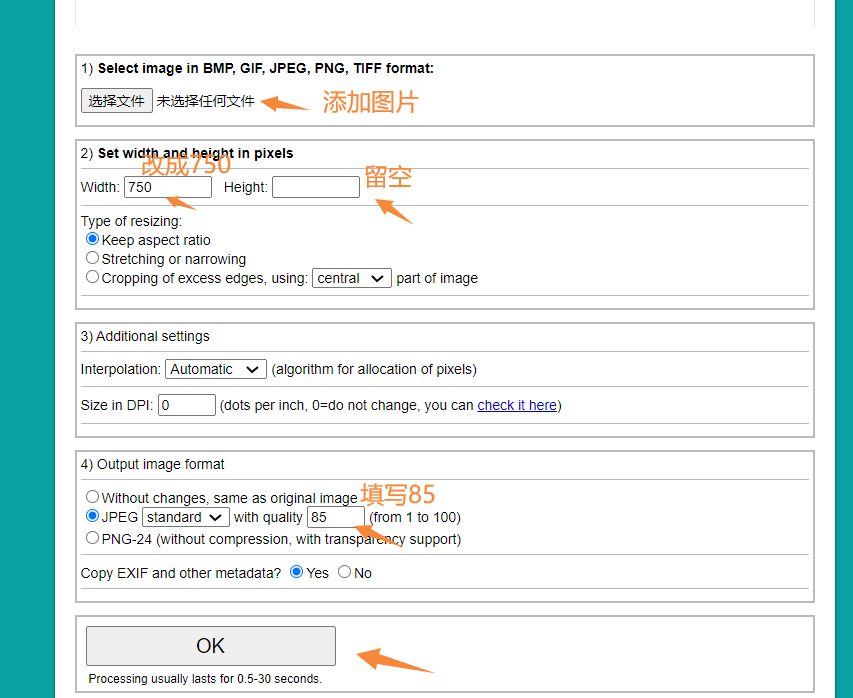Choose No for copying EXIF metadata

tap(344, 572)
